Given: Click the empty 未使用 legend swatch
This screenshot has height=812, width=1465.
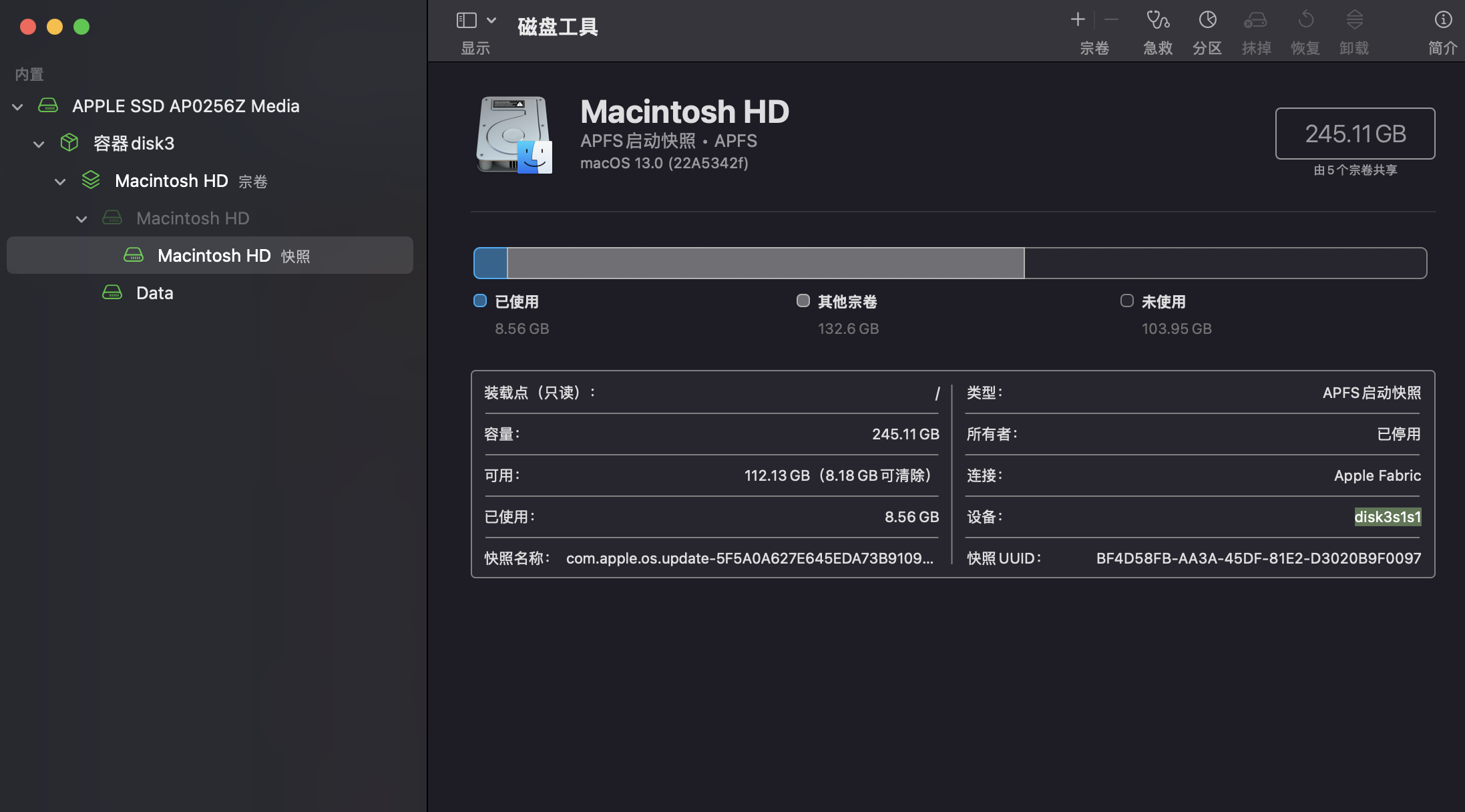Looking at the screenshot, I should 1126,301.
